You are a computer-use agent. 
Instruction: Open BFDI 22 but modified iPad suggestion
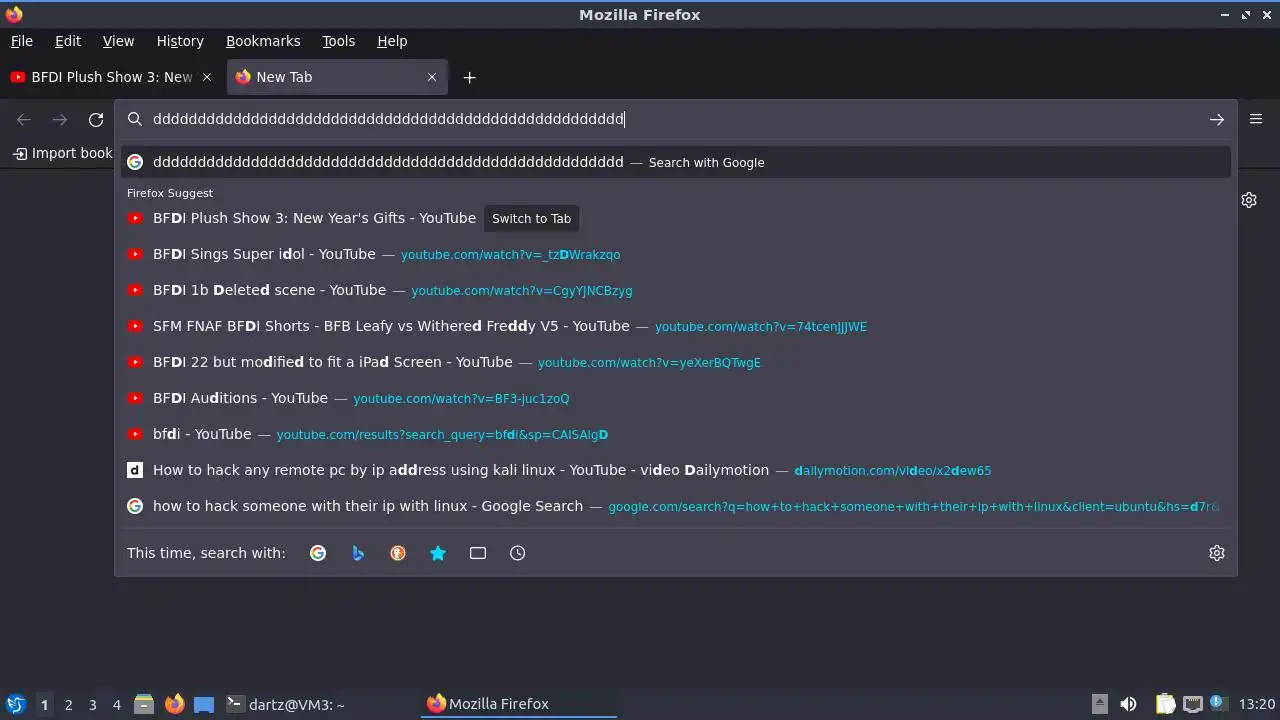click(676, 362)
